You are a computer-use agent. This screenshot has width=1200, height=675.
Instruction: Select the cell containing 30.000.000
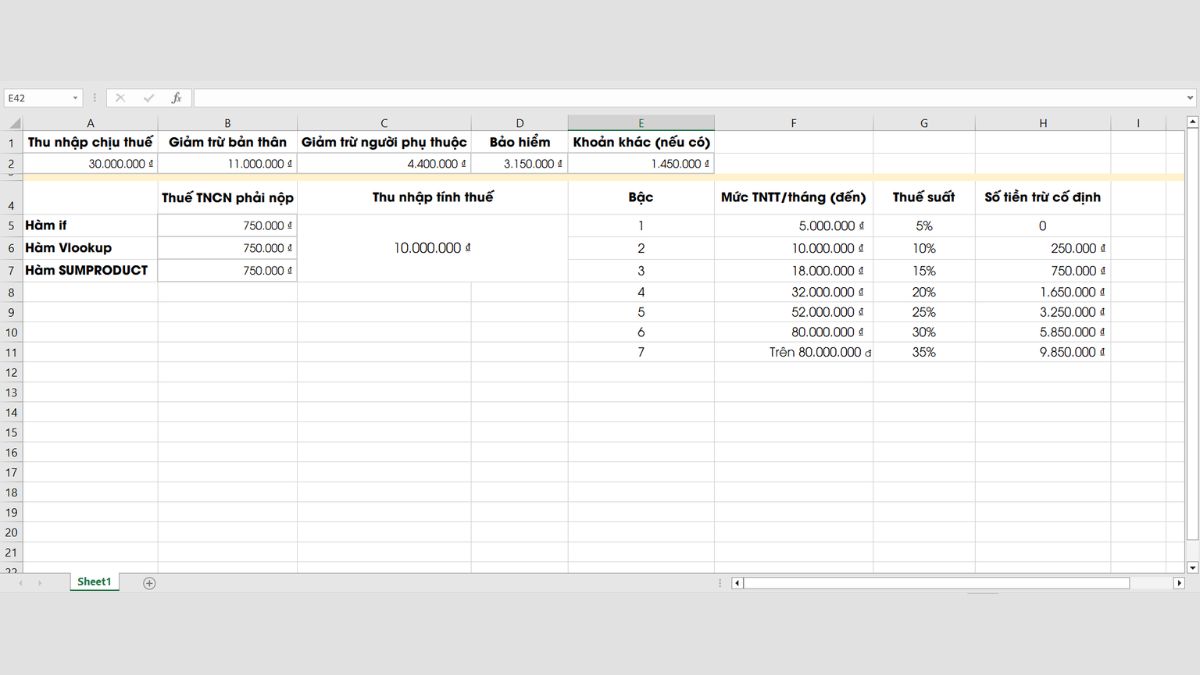(x=90, y=162)
